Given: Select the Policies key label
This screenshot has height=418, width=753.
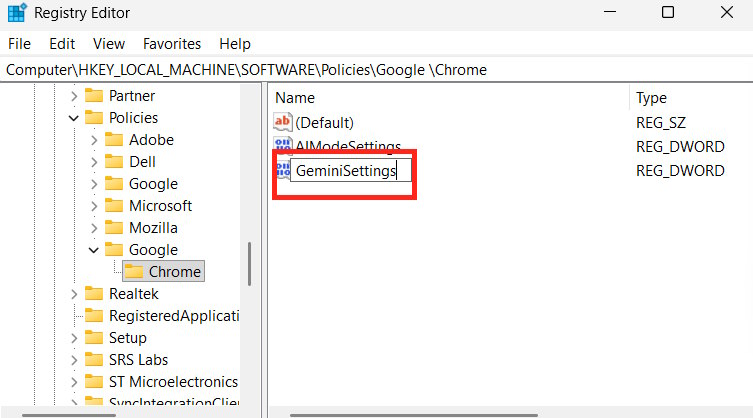Looking at the screenshot, I should click(x=134, y=118).
